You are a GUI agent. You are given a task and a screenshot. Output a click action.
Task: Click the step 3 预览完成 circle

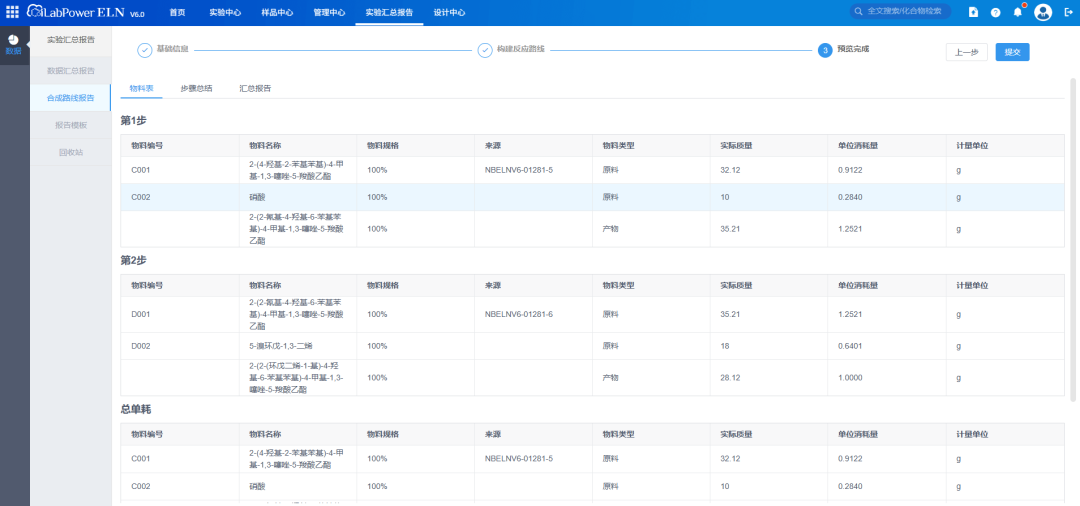coord(825,50)
